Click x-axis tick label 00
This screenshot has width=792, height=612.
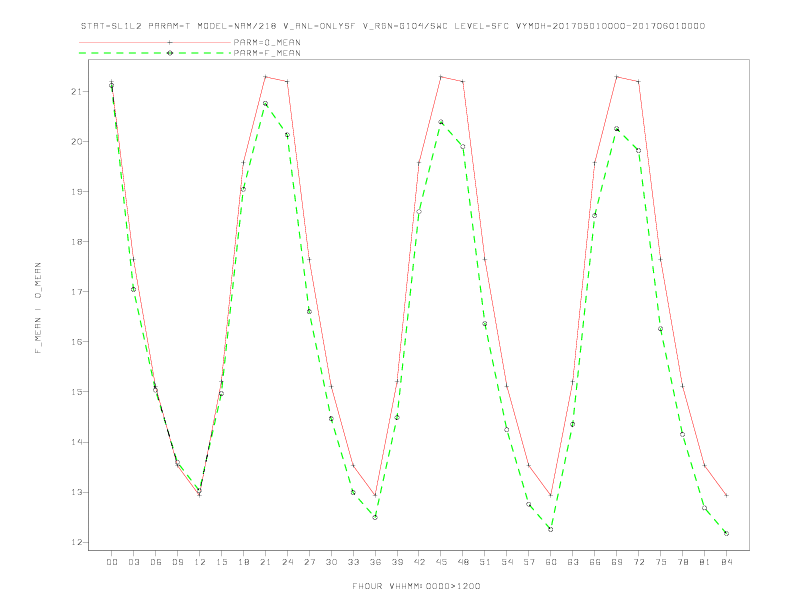point(112,562)
